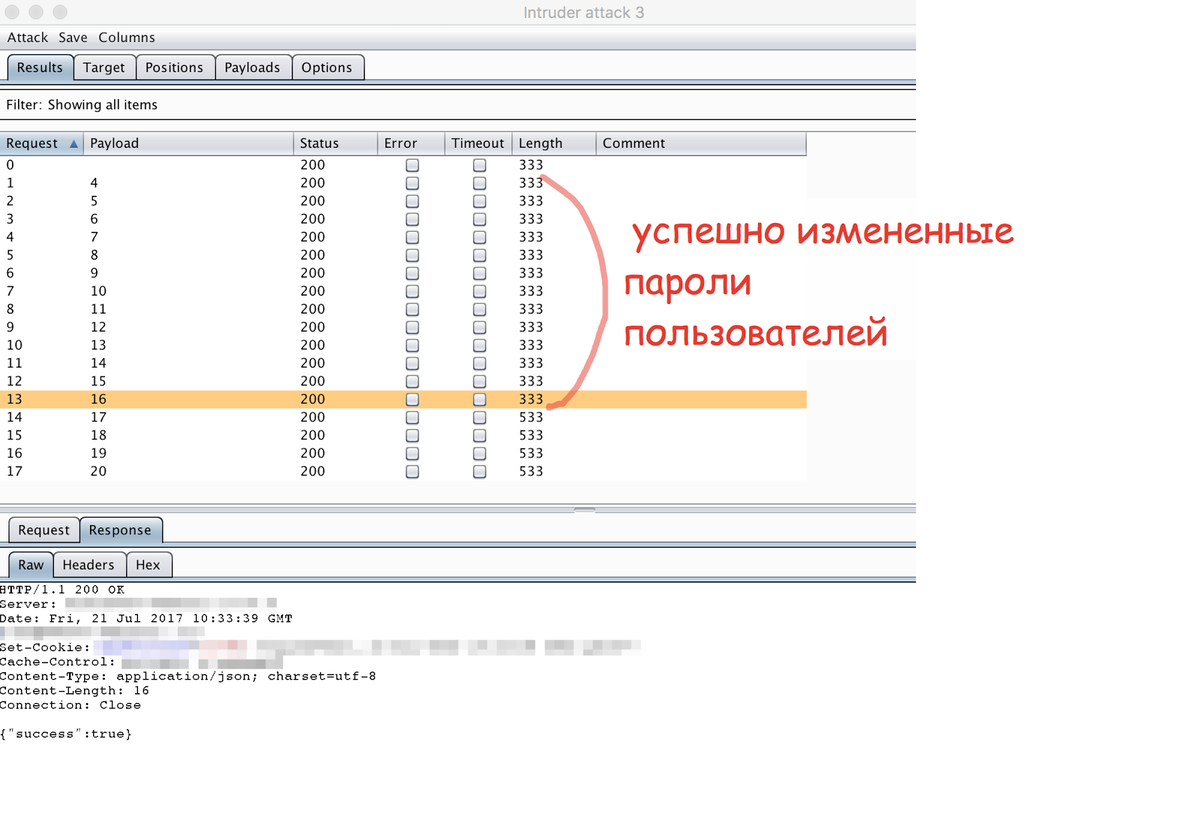Click the Cache-Control header line

pyautogui.click(x=141, y=662)
